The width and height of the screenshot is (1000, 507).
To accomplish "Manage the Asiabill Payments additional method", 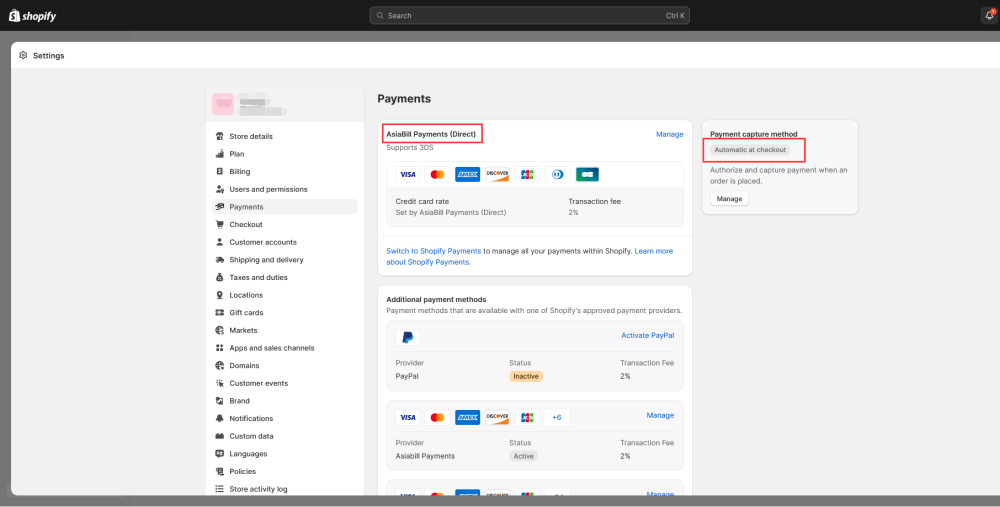I will (x=660, y=415).
